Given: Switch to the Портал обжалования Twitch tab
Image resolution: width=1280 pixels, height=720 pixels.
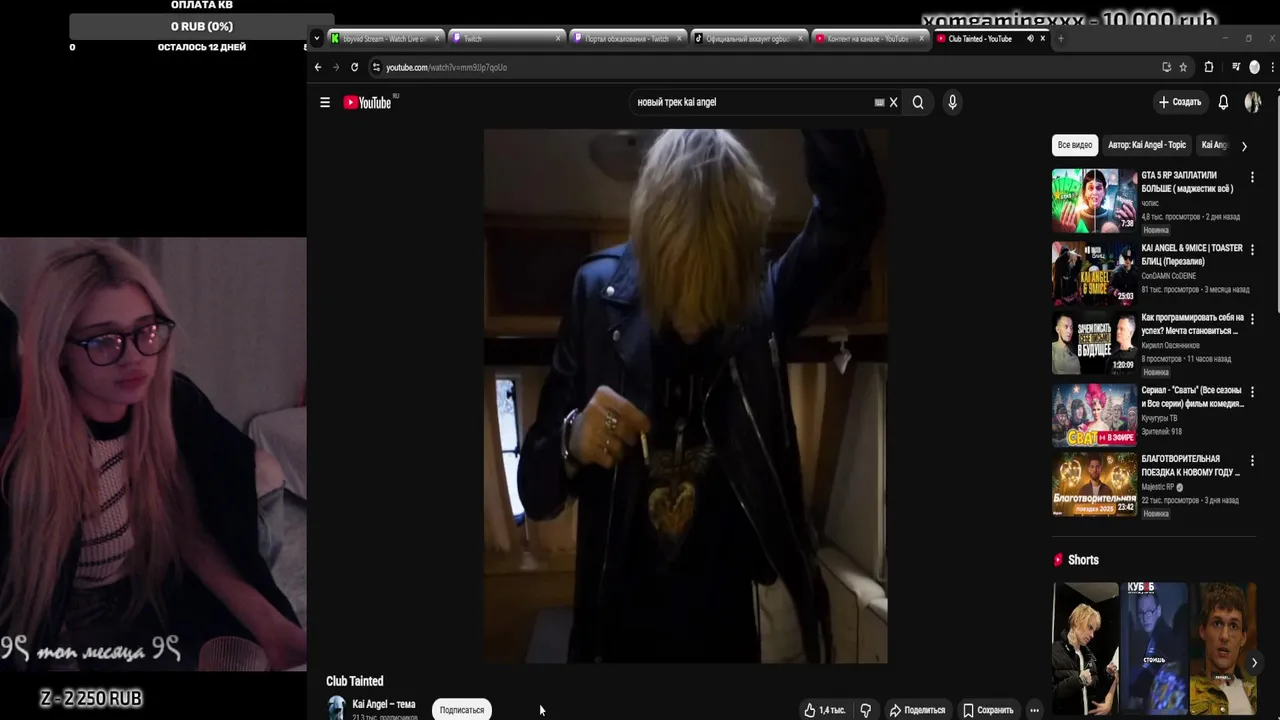Looking at the screenshot, I should click(627, 39).
